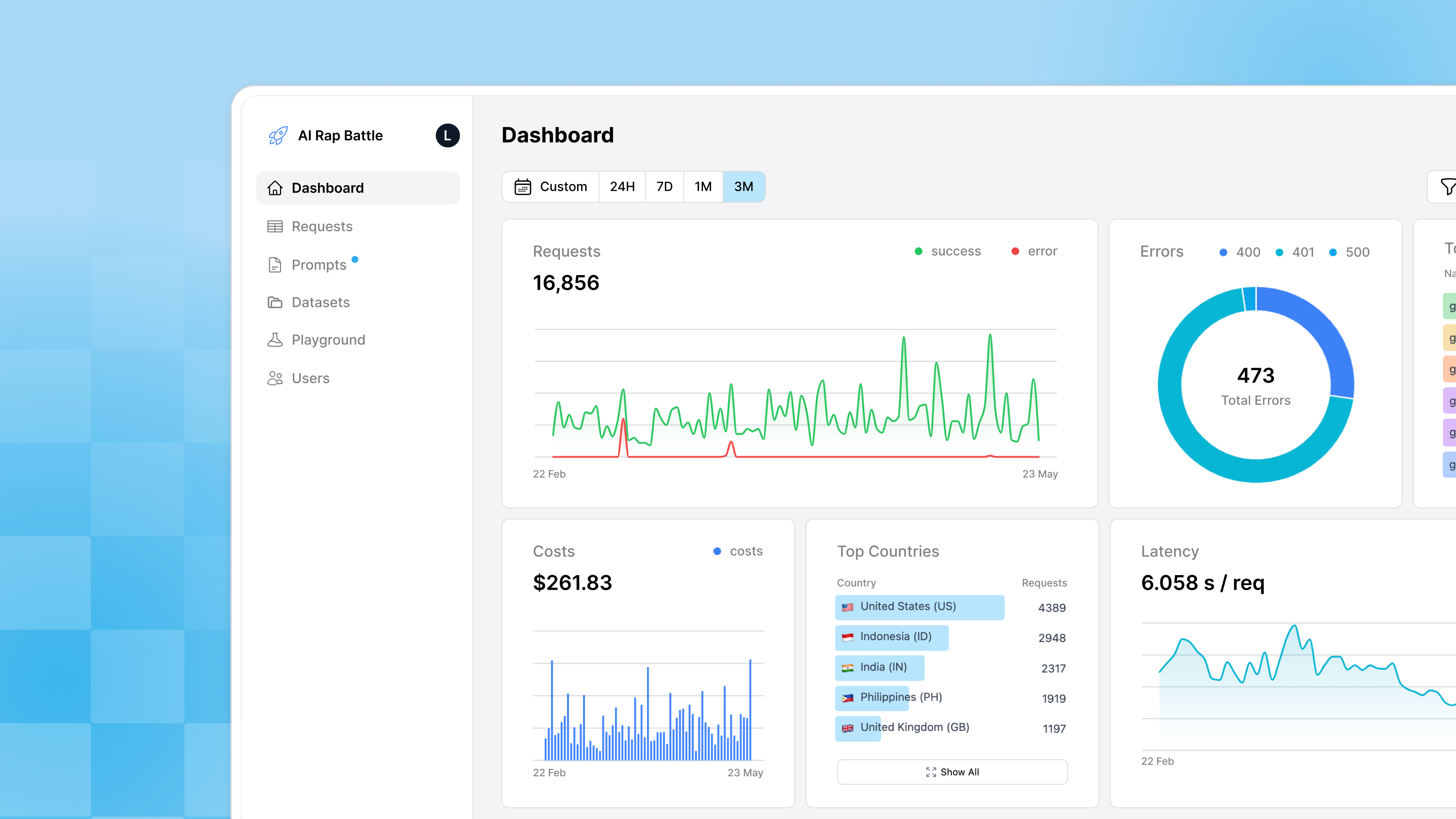
Task: Select the Requests table icon
Action: pyautogui.click(x=275, y=226)
